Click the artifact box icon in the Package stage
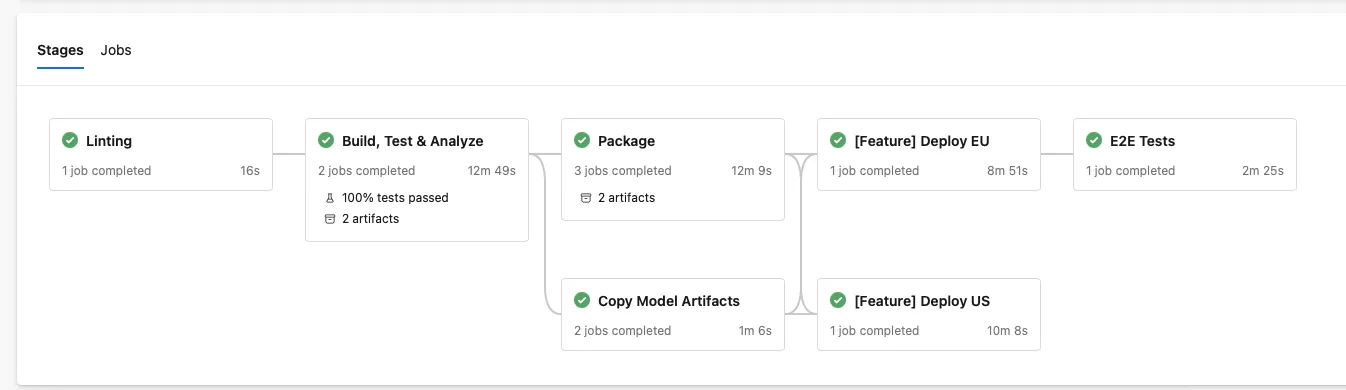 [x=586, y=198]
